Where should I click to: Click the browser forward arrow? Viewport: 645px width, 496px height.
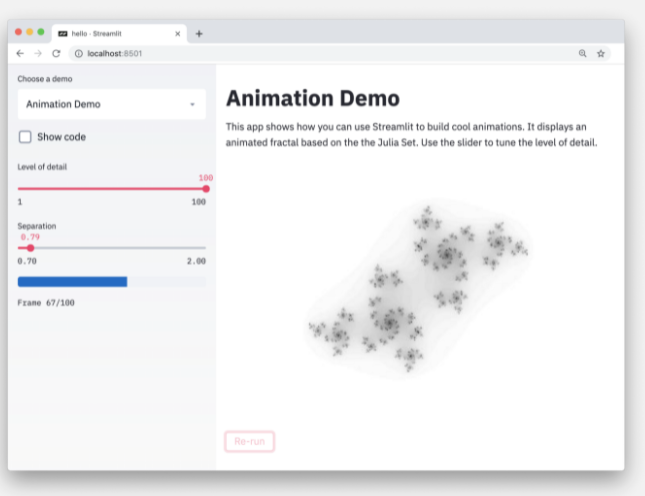38,53
